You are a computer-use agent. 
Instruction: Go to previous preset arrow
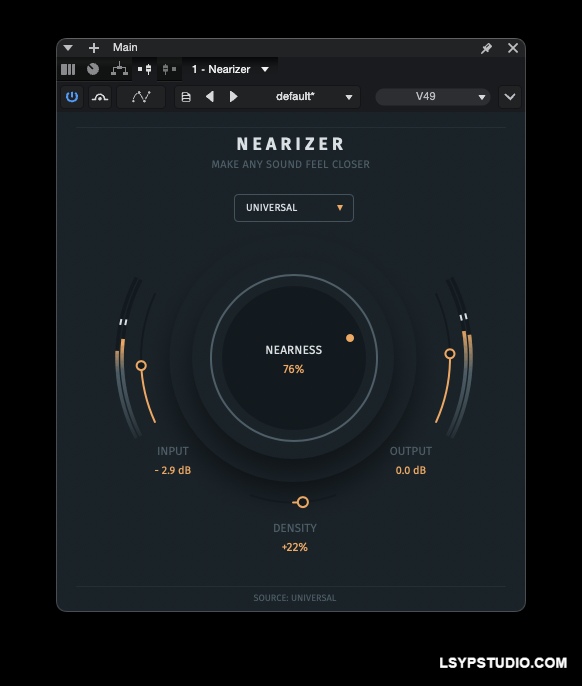(x=210, y=97)
